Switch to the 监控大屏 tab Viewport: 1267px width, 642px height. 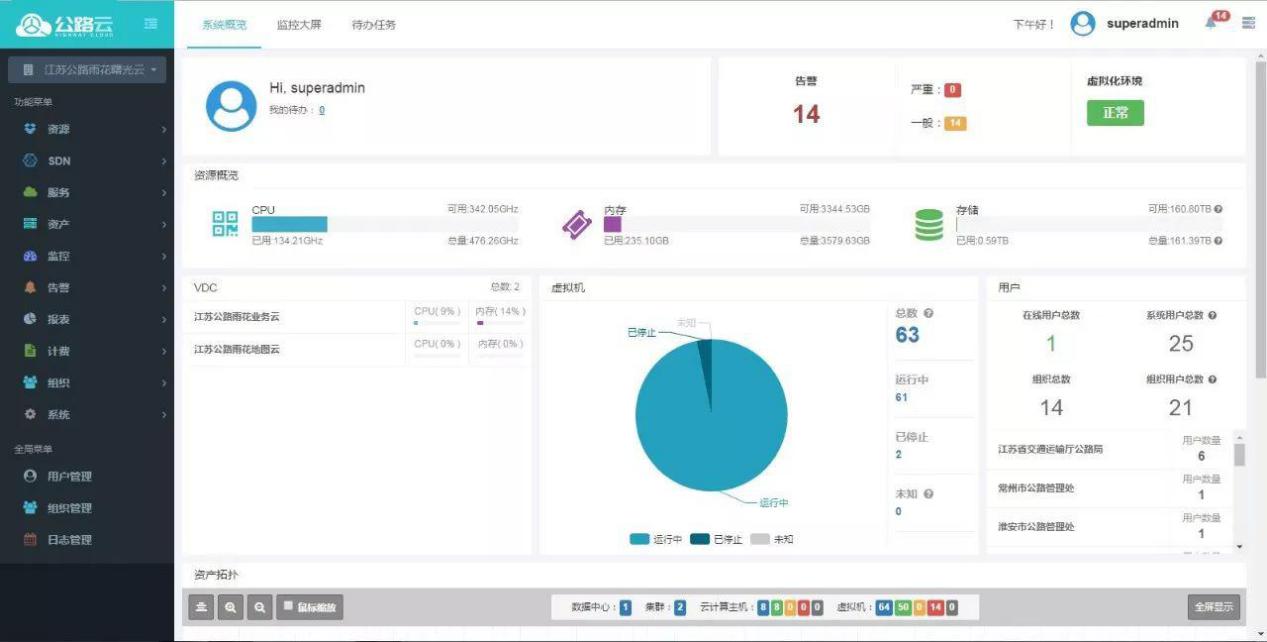(x=299, y=25)
